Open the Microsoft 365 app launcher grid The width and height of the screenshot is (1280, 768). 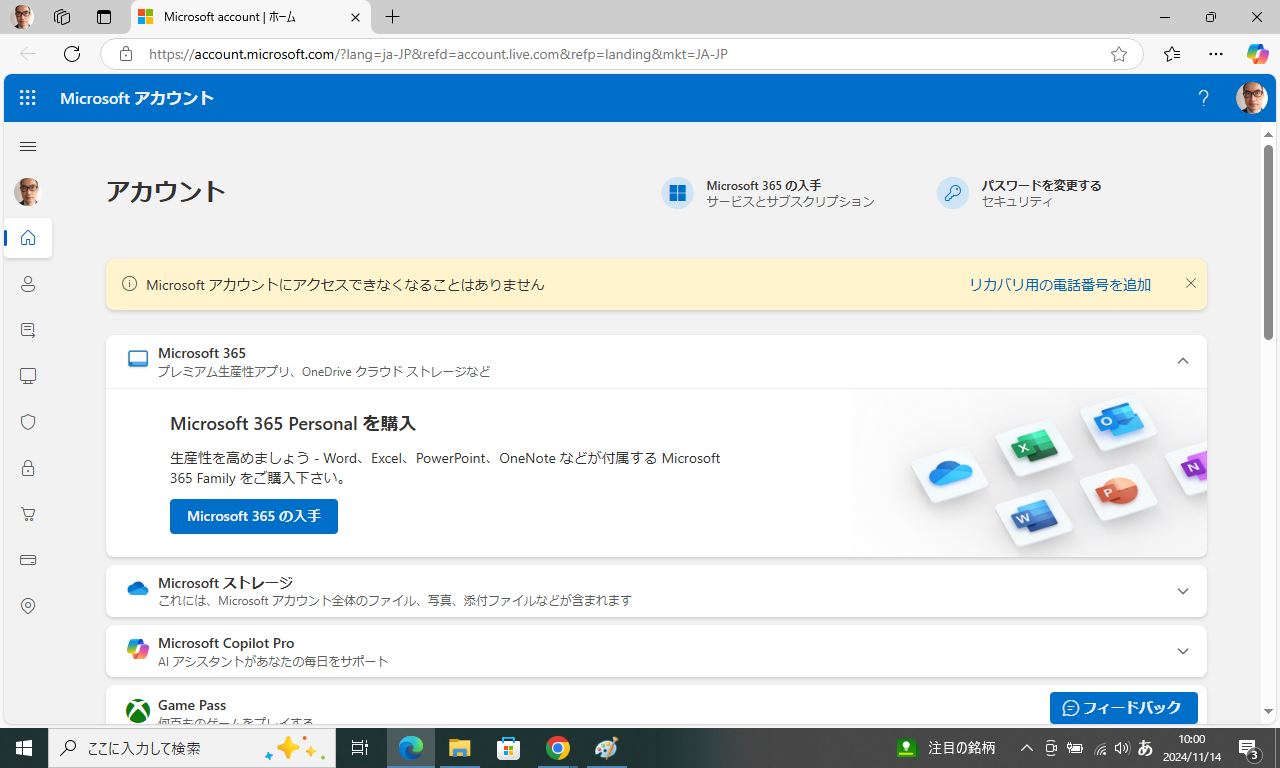[27, 97]
